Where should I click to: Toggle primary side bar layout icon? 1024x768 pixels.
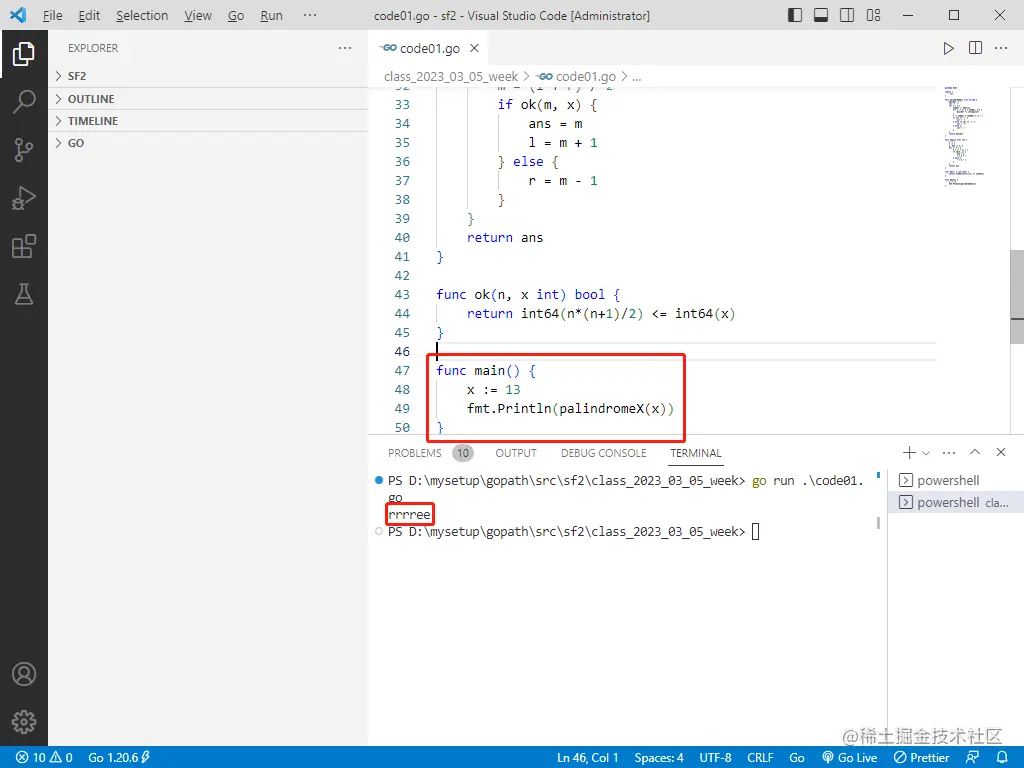point(795,15)
